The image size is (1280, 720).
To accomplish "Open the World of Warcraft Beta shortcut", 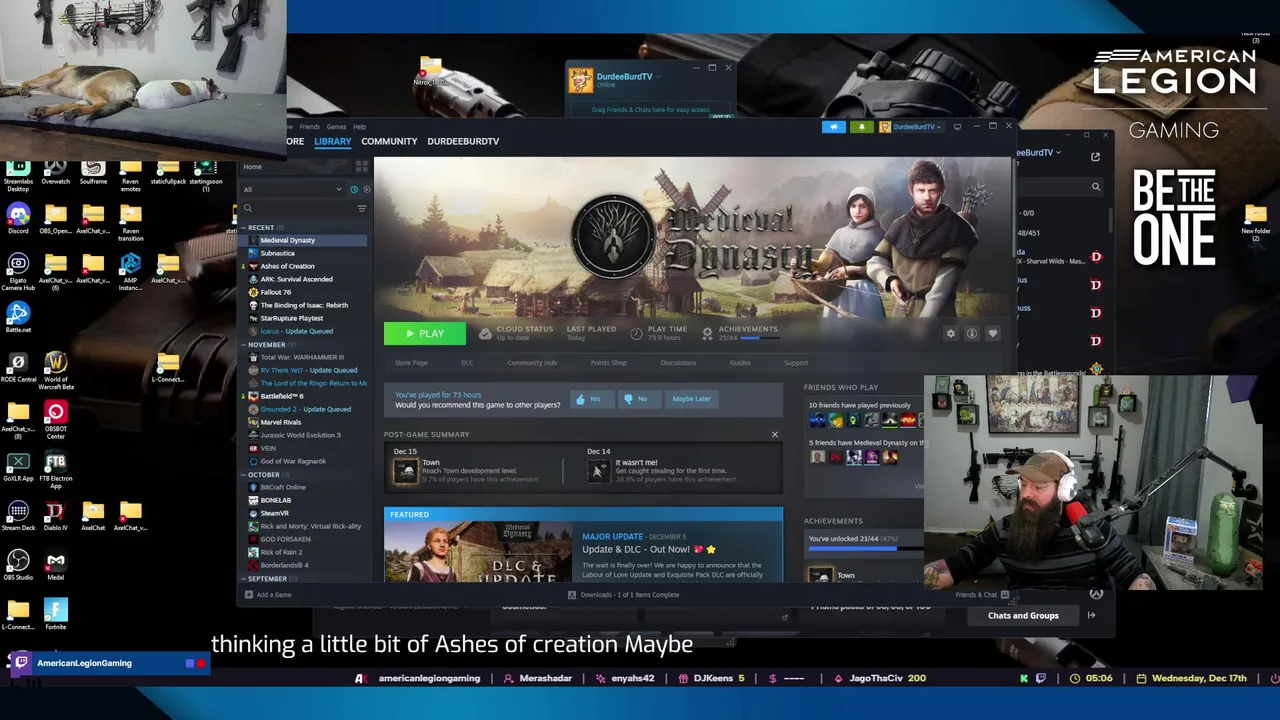I will (56, 369).
